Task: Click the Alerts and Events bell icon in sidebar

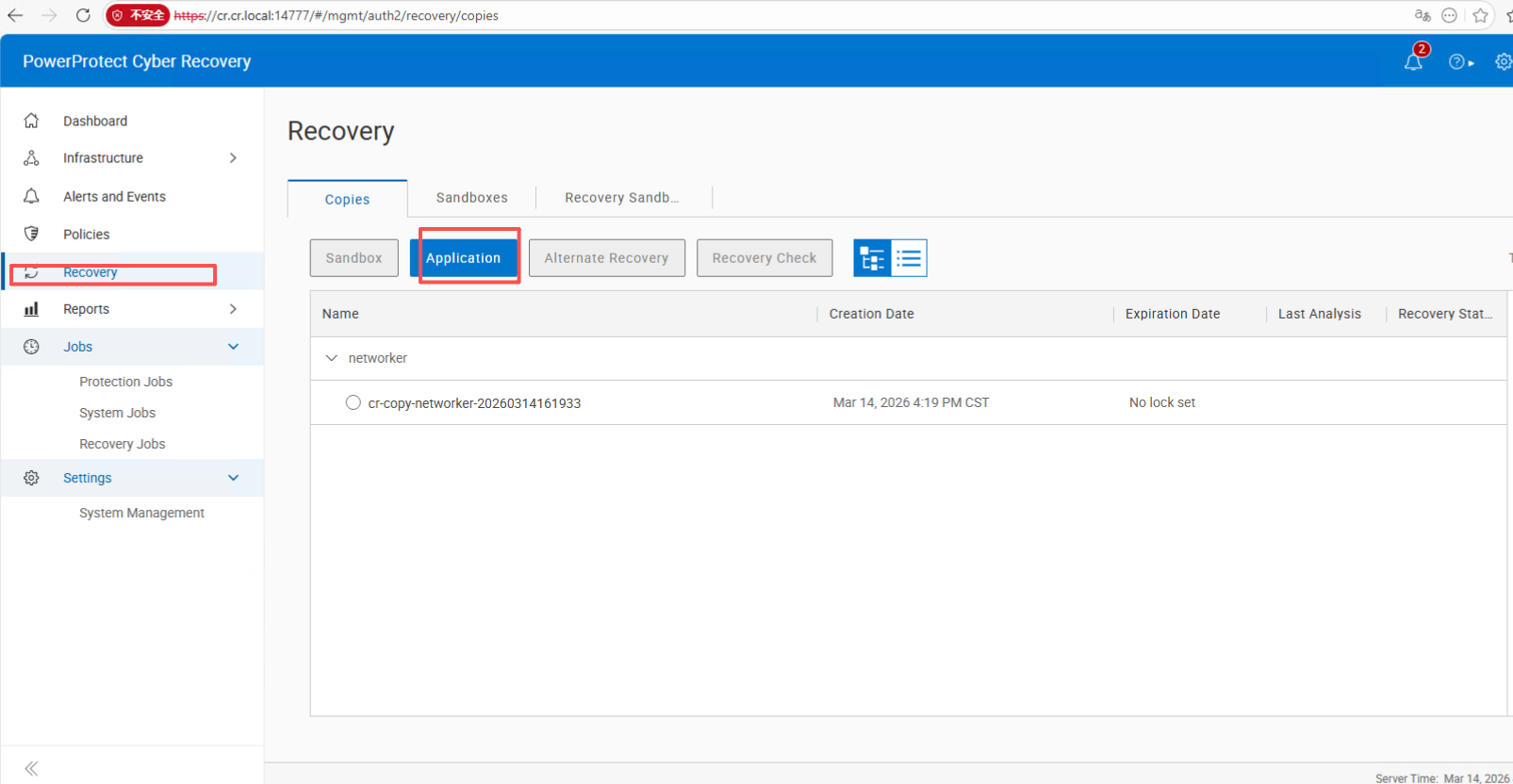Action: [x=31, y=196]
